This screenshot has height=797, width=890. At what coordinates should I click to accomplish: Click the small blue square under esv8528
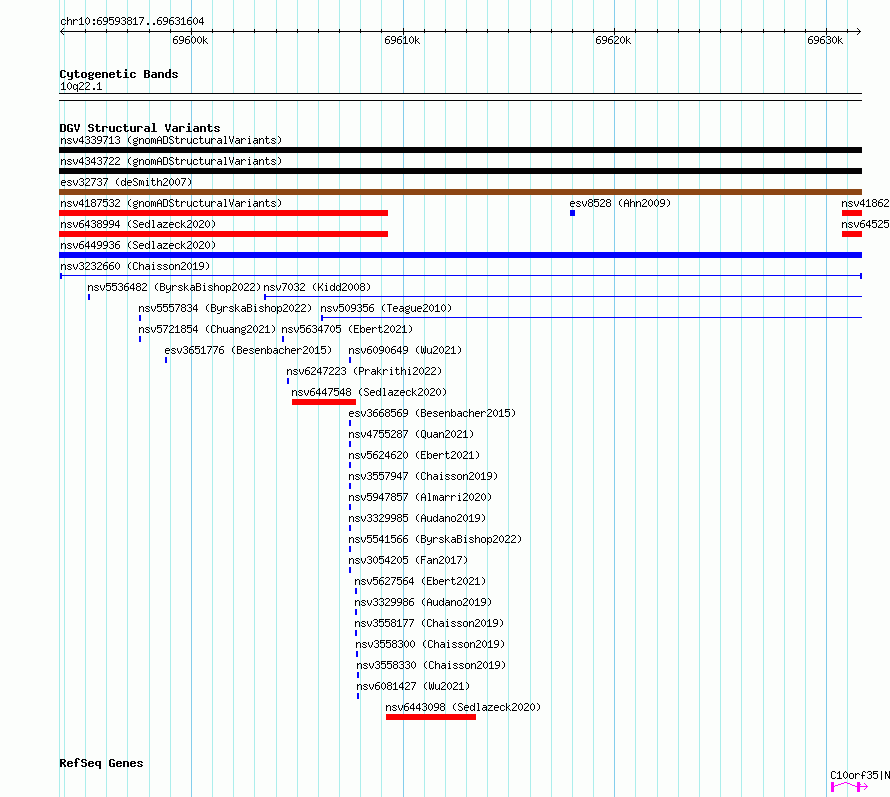point(573,213)
